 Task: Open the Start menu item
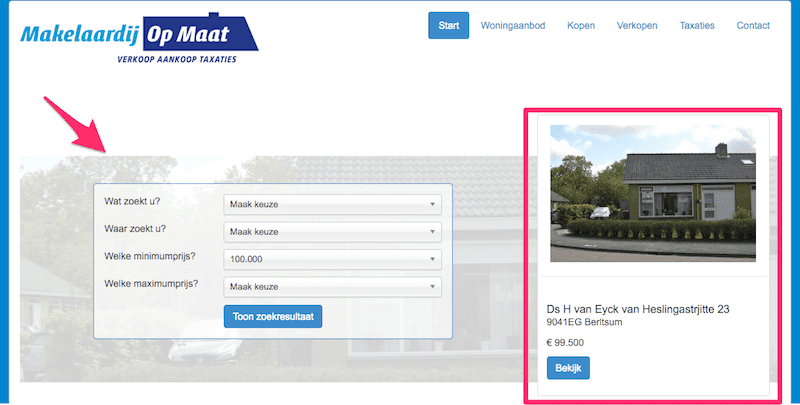448,26
